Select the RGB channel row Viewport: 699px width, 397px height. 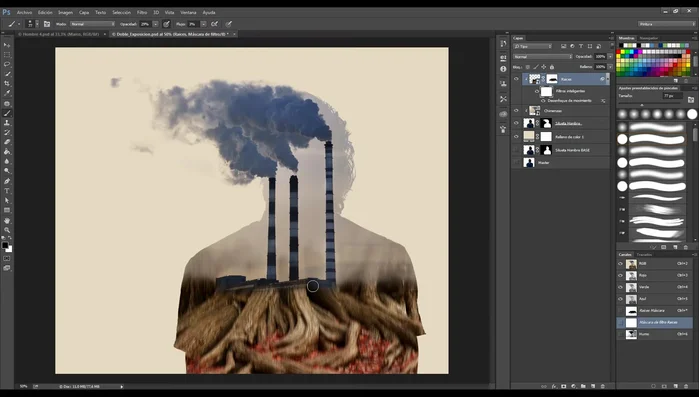tap(654, 264)
